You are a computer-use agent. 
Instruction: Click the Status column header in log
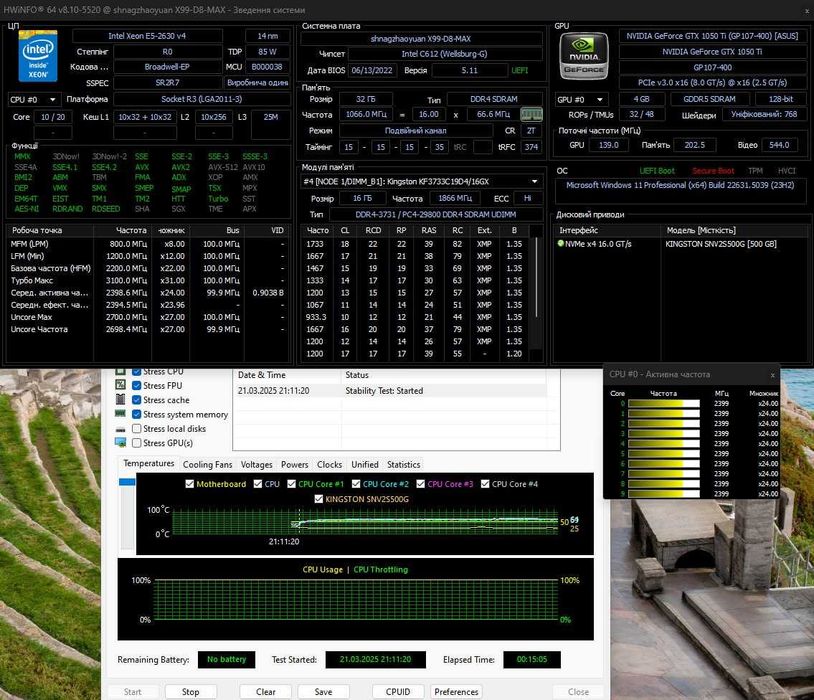point(357,375)
